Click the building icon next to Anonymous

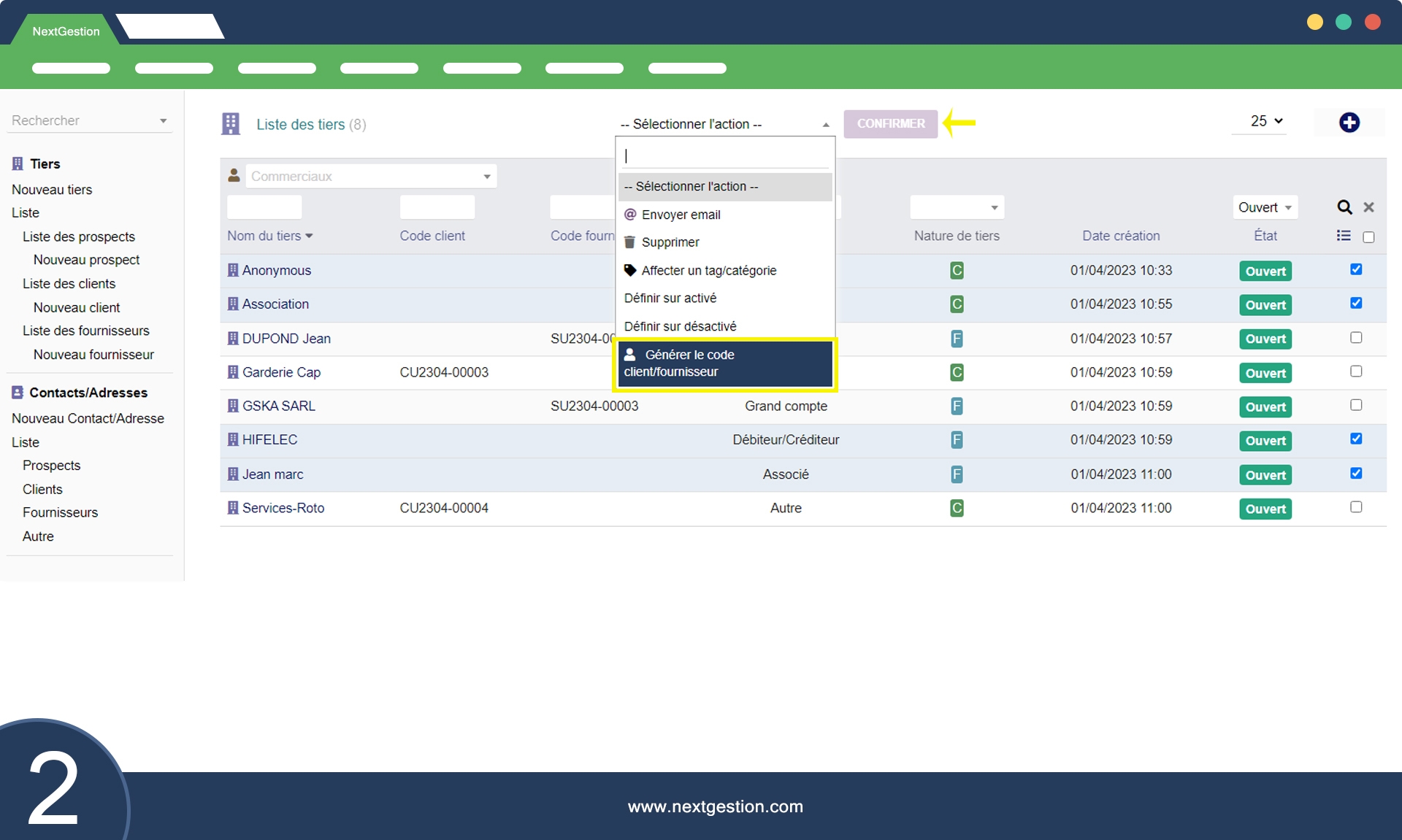point(233,270)
